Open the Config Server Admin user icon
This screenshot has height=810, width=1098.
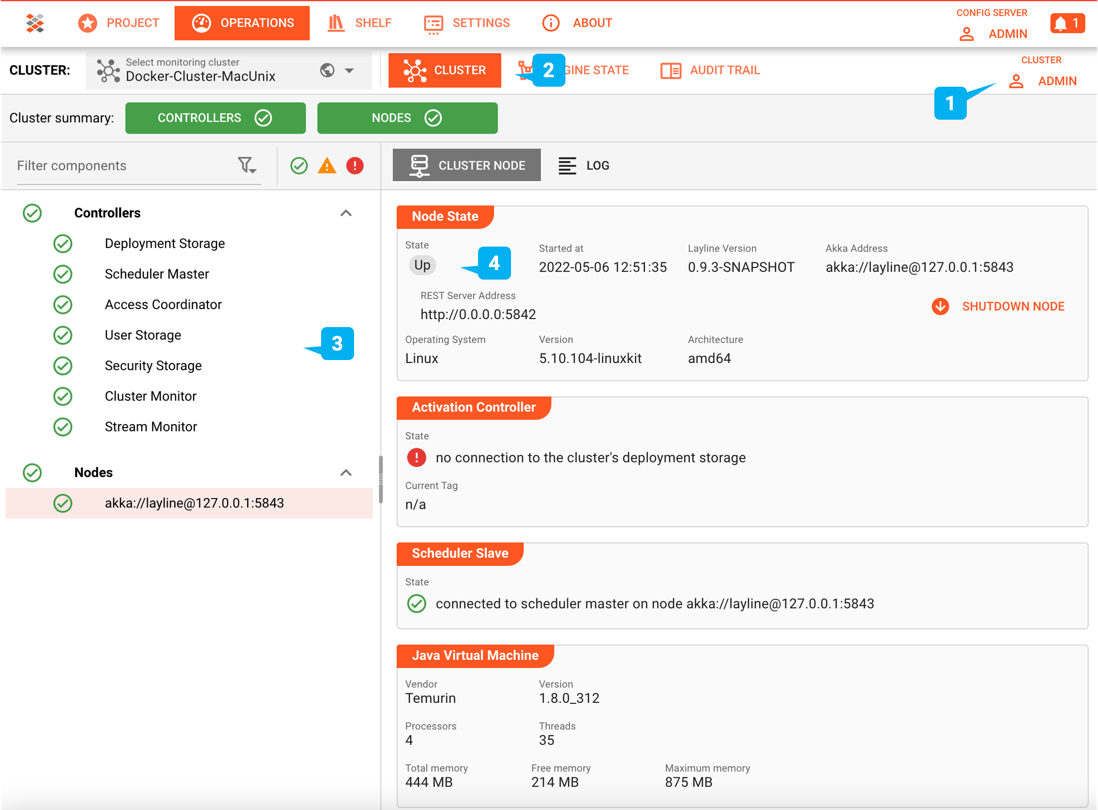(966, 34)
